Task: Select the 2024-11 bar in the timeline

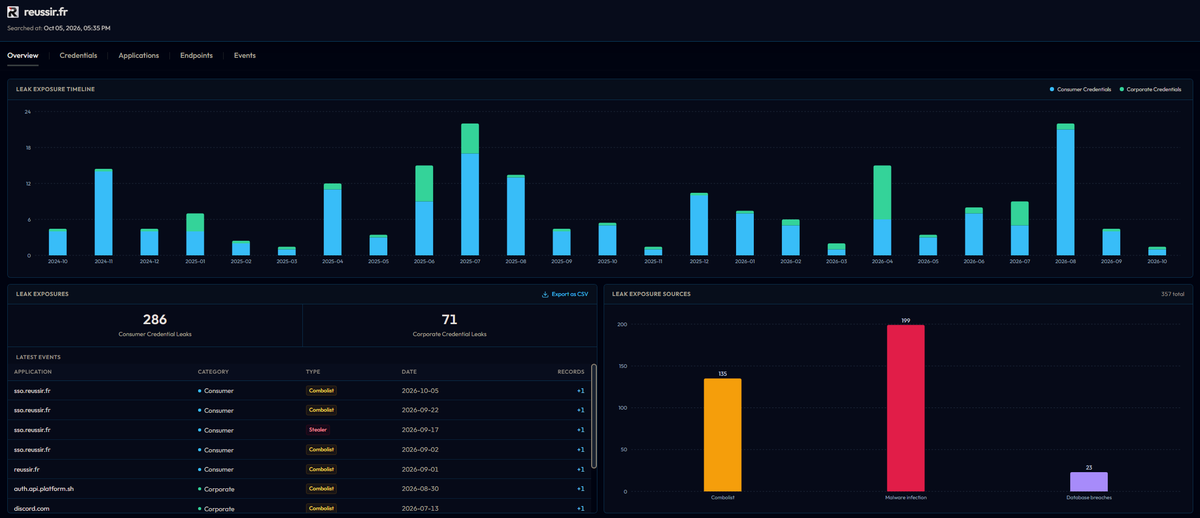Action: tap(103, 212)
